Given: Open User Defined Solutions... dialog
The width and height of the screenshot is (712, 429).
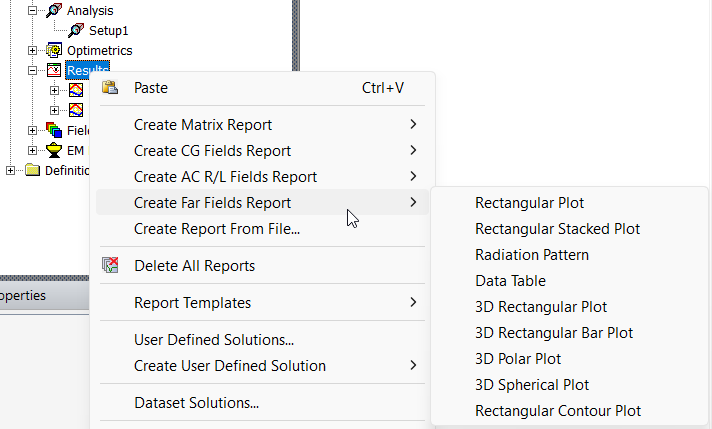Looking at the screenshot, I should [x=262, y=340].
